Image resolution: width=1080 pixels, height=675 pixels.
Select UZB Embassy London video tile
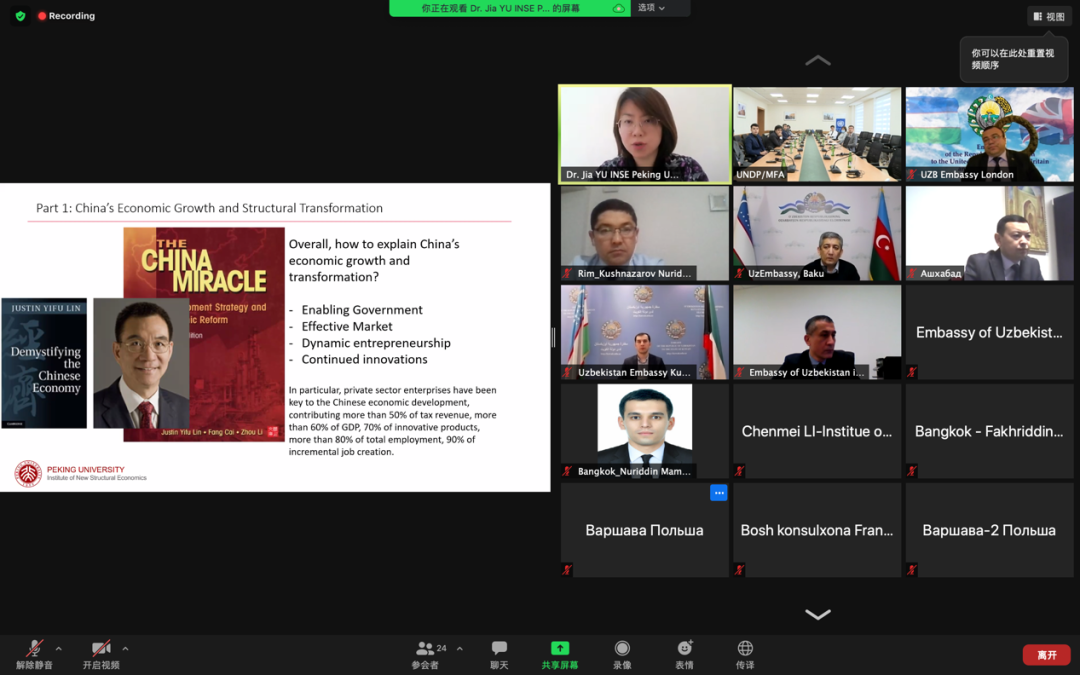[989, 134]
